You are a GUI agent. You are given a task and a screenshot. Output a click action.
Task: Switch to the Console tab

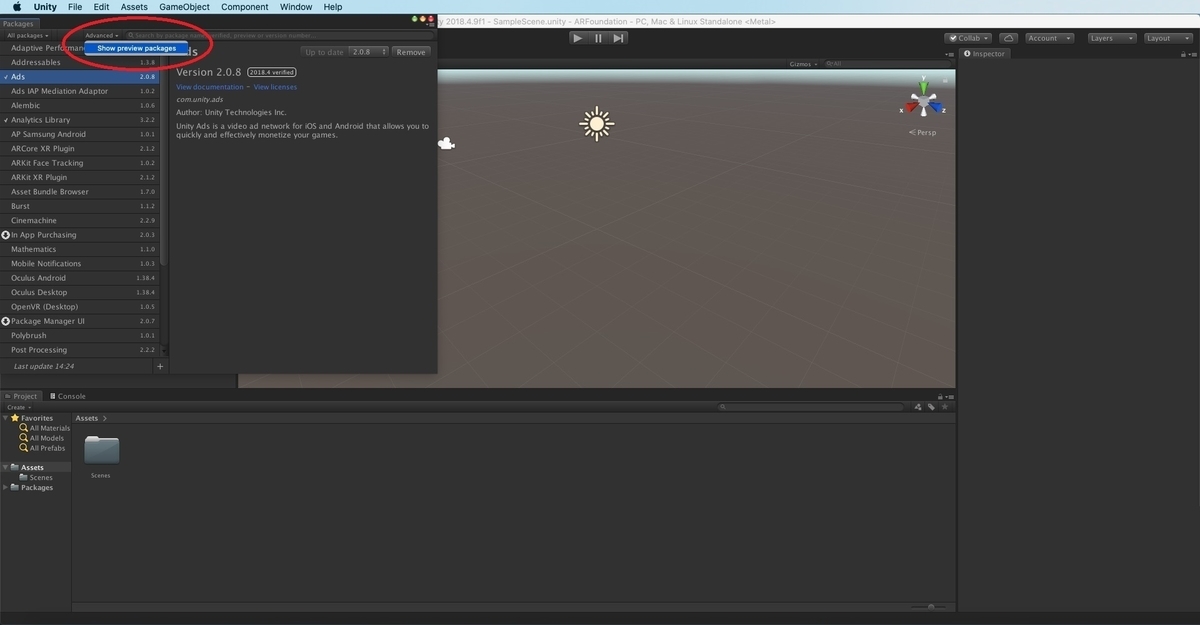click(67, 396)
